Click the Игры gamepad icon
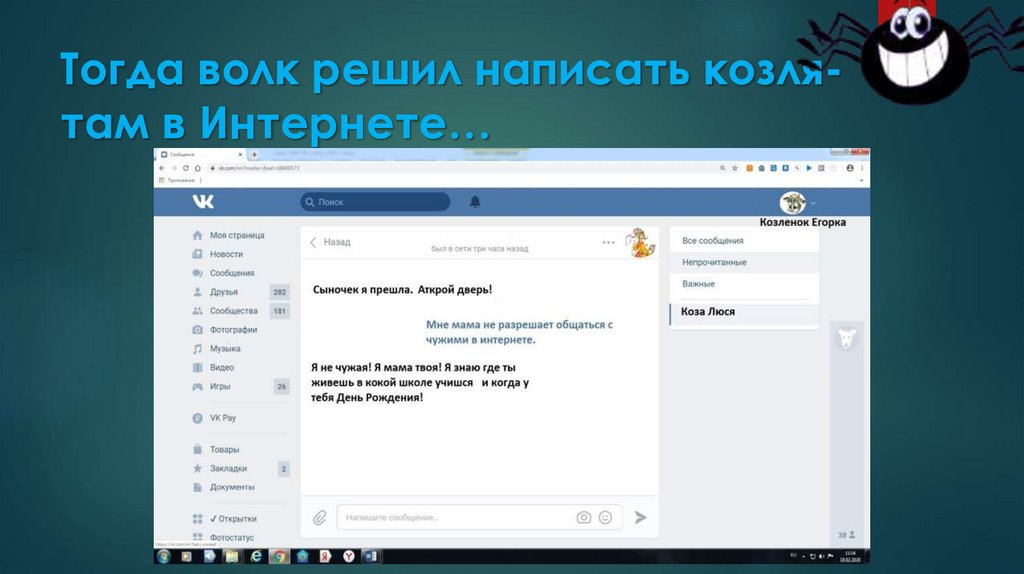Image resolution: width=1024 pixels, height=574 pixels. pos(197,387)
